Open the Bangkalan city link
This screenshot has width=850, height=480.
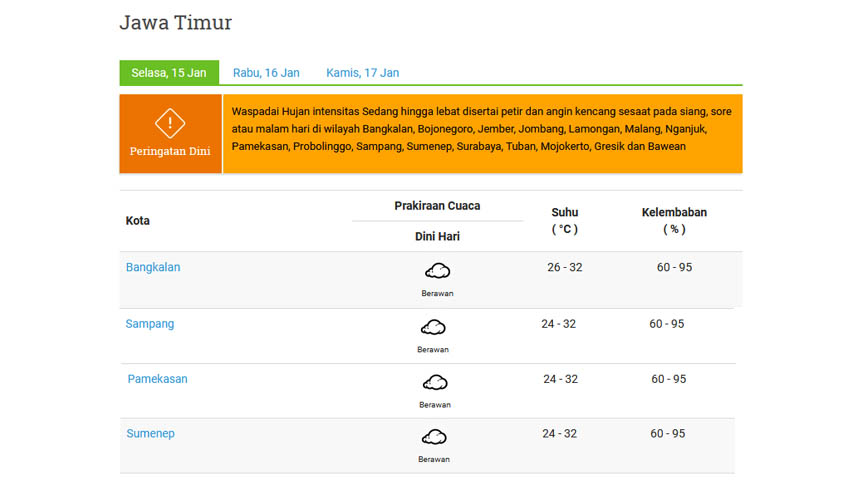click(x=153, y=267)
